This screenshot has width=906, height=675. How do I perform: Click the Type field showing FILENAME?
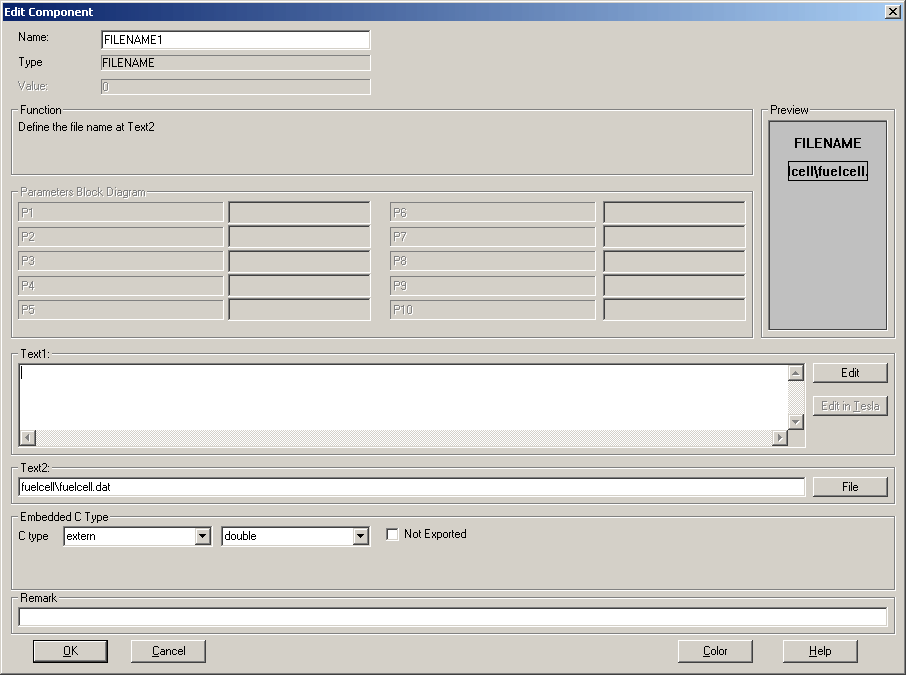point(235,63)
